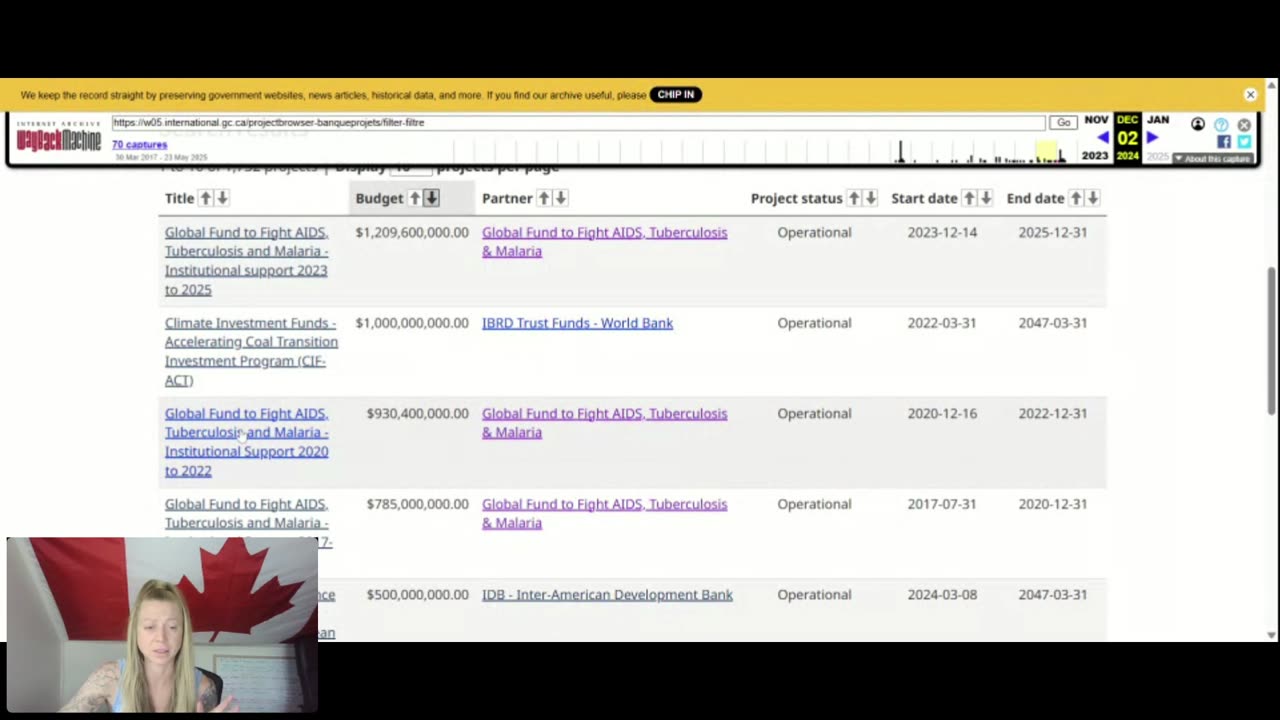The width and height of the screenshot is (1280, 720).
Task: Share capture on Twitter
Action: point(1244,141)
